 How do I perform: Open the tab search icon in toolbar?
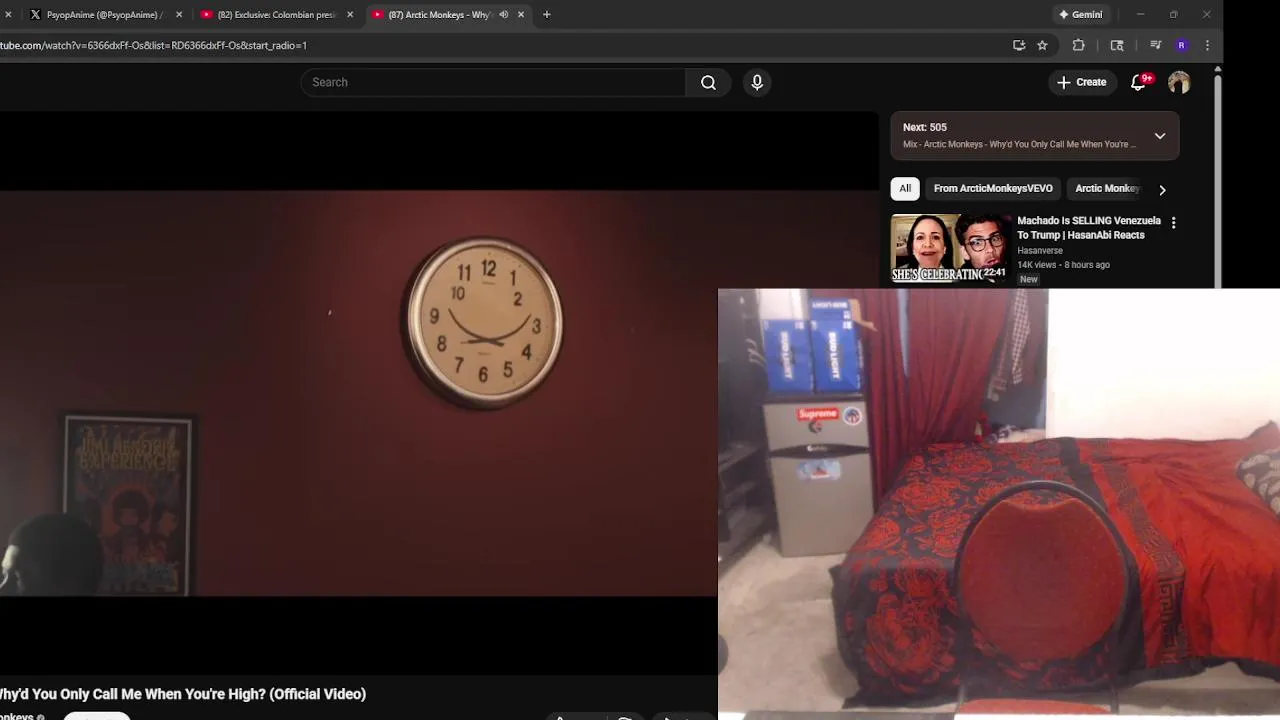pyautogui.click(x=1117, y=45)
